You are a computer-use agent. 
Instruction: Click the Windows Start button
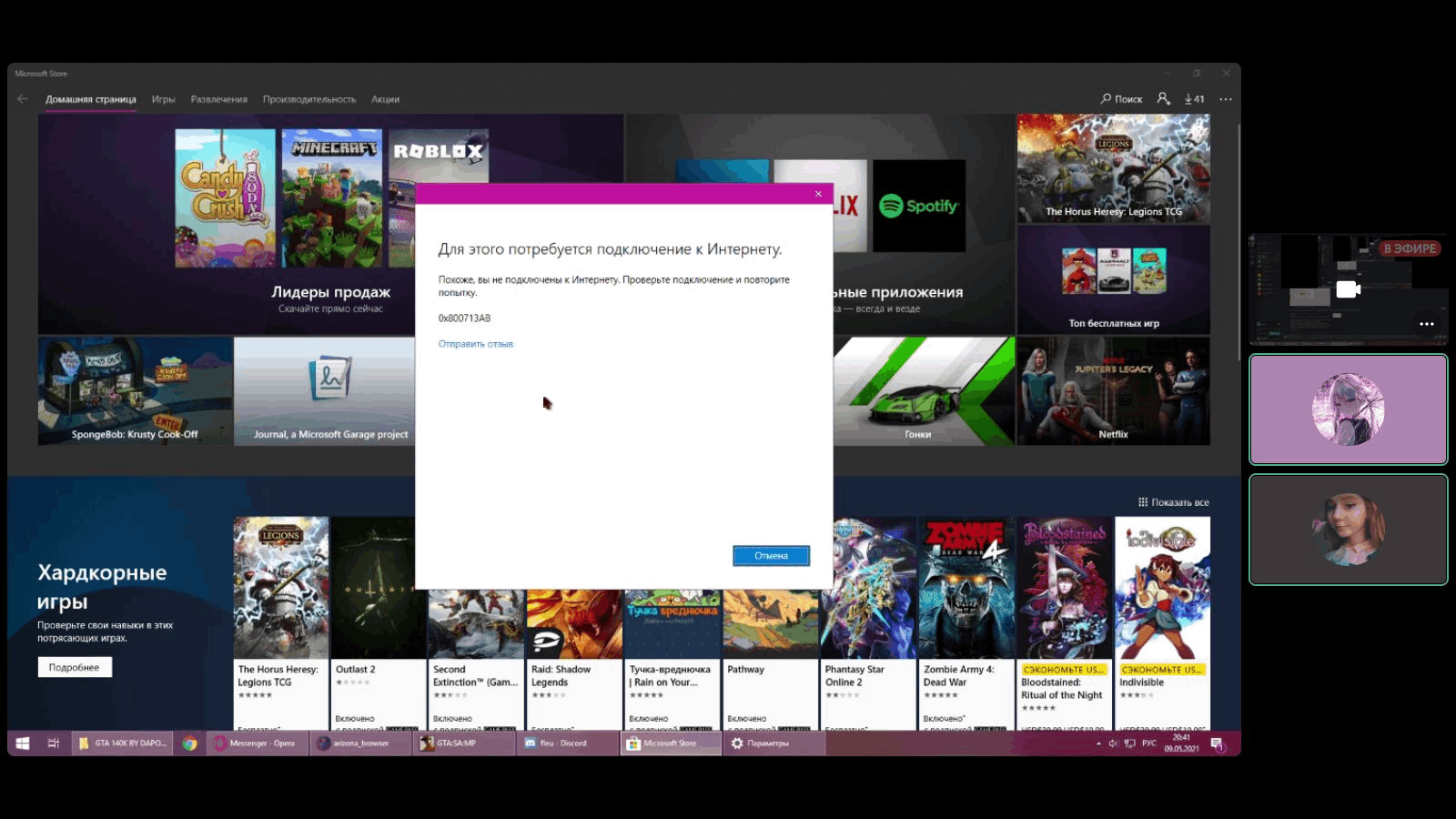23,743
